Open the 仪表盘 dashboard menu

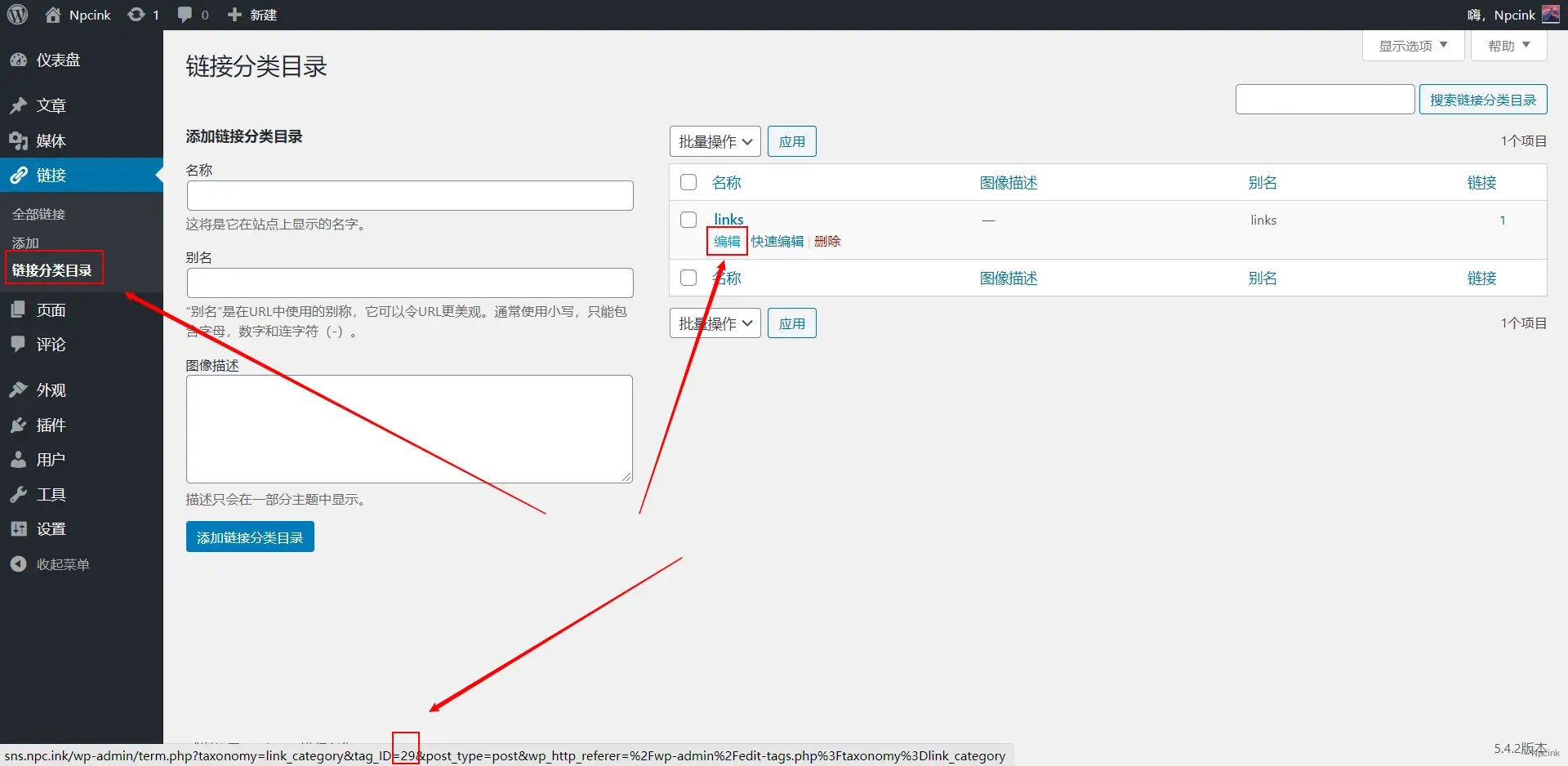pyautogui.click(x=57, y=60)
